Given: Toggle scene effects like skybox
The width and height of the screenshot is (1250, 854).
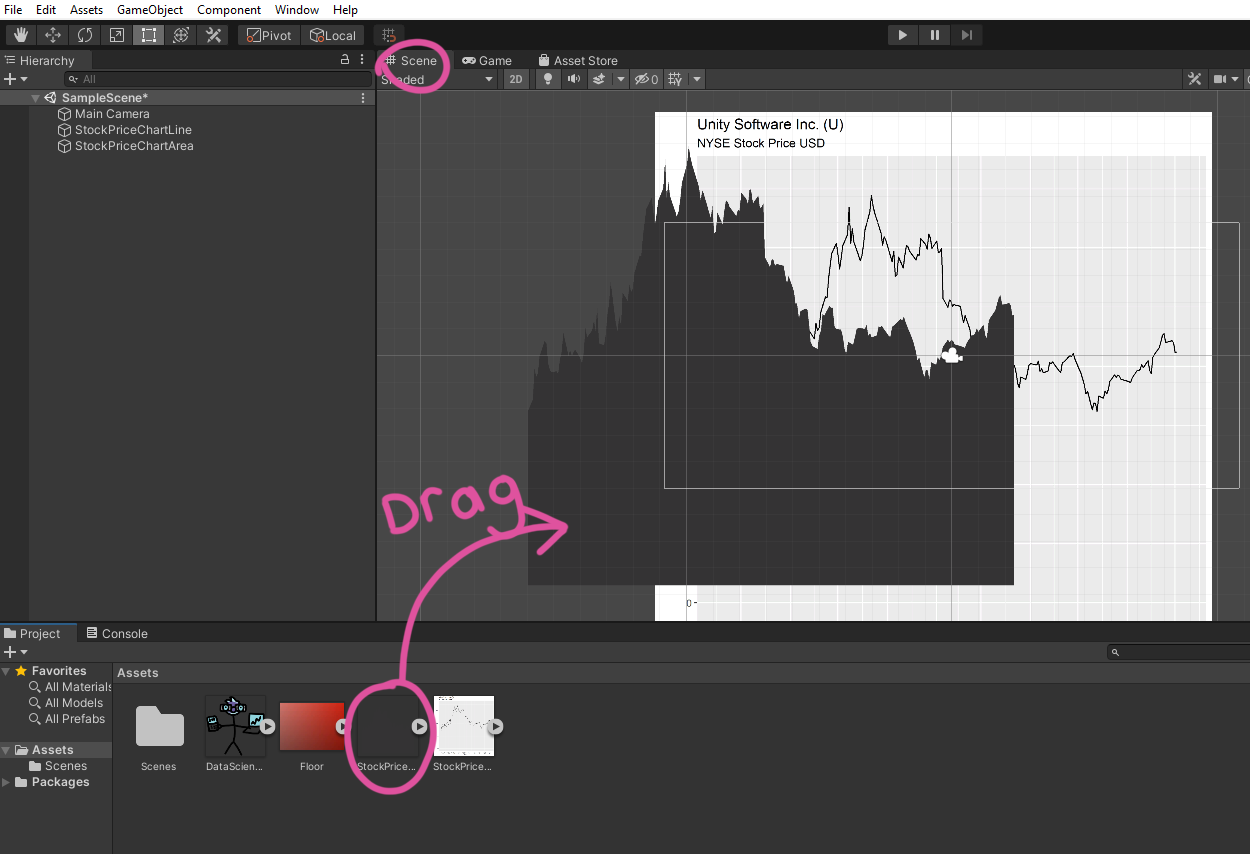Looking at the screenshot, I should (x=599, y=79).
